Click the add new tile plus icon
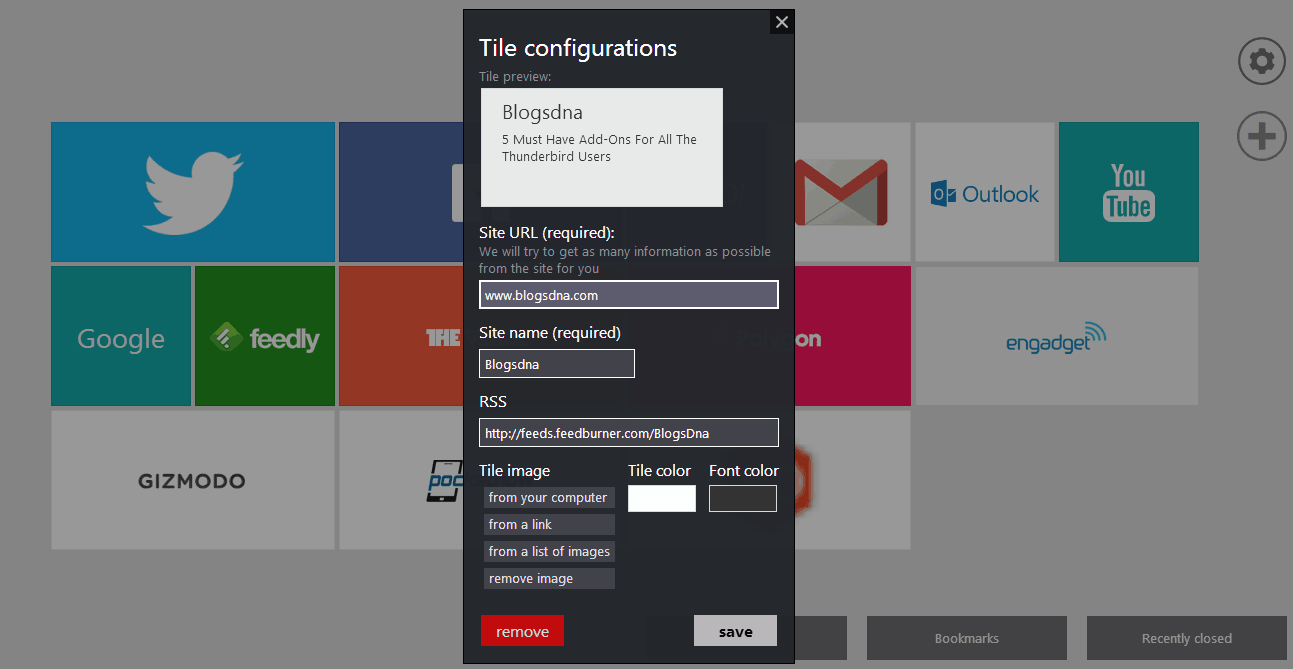This screenshot has height=669, width=1293. point(1261,136)
